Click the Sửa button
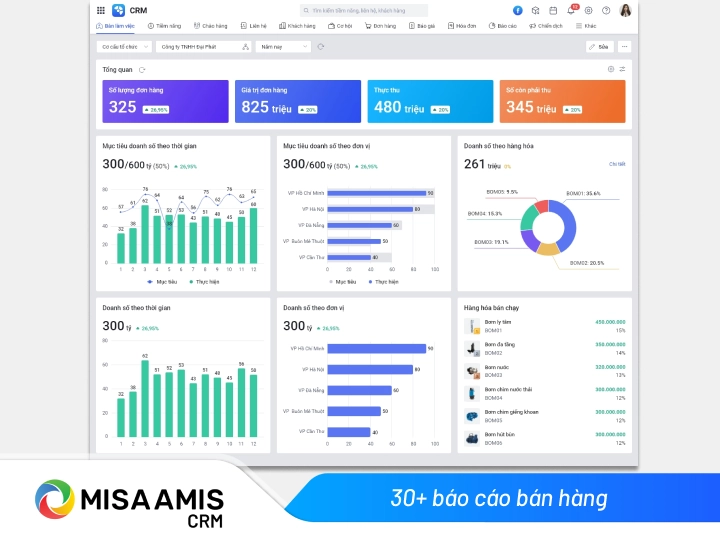Screen dimensions: 720x540 point(599,46)
